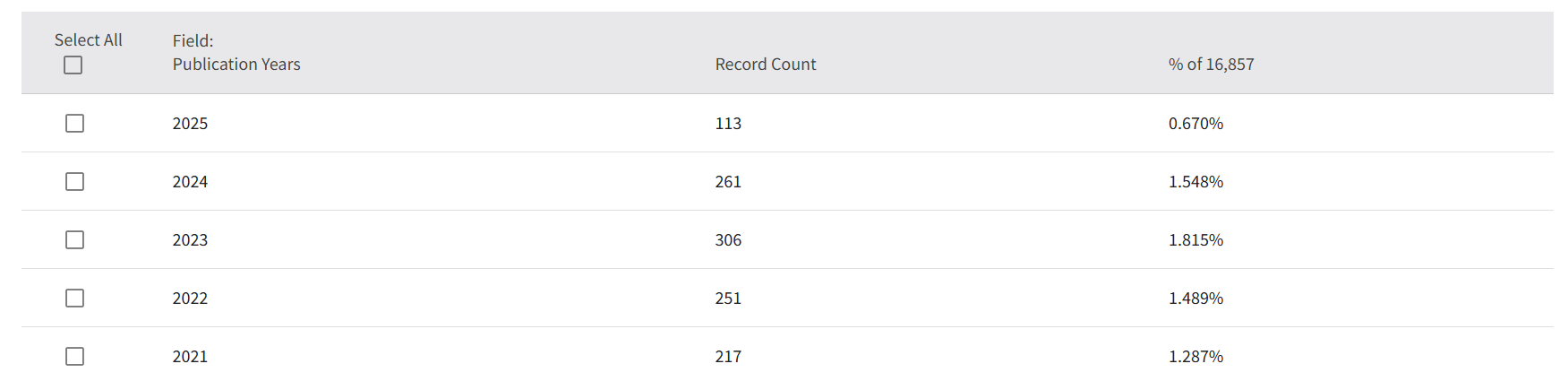Viewport: 1568px width, 381px height.
Task: Click record count 113
Action: [728, 124]
